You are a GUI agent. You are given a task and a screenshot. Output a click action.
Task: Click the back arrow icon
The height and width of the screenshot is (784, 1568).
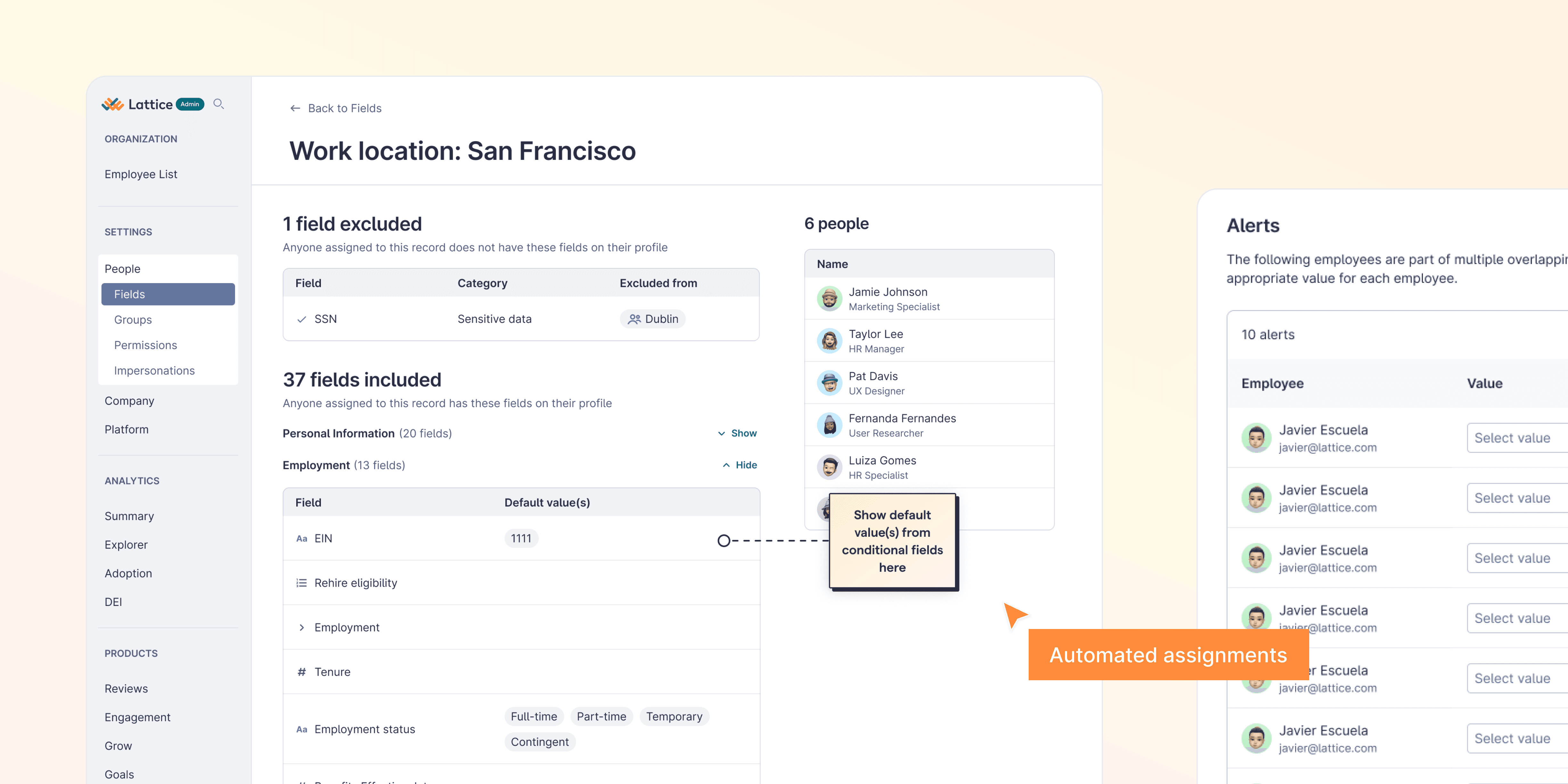[295, 108]
